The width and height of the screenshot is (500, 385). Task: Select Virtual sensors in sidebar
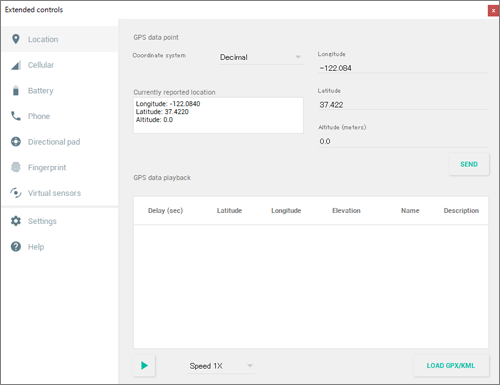pyautogui.click(x=60, y=193)
